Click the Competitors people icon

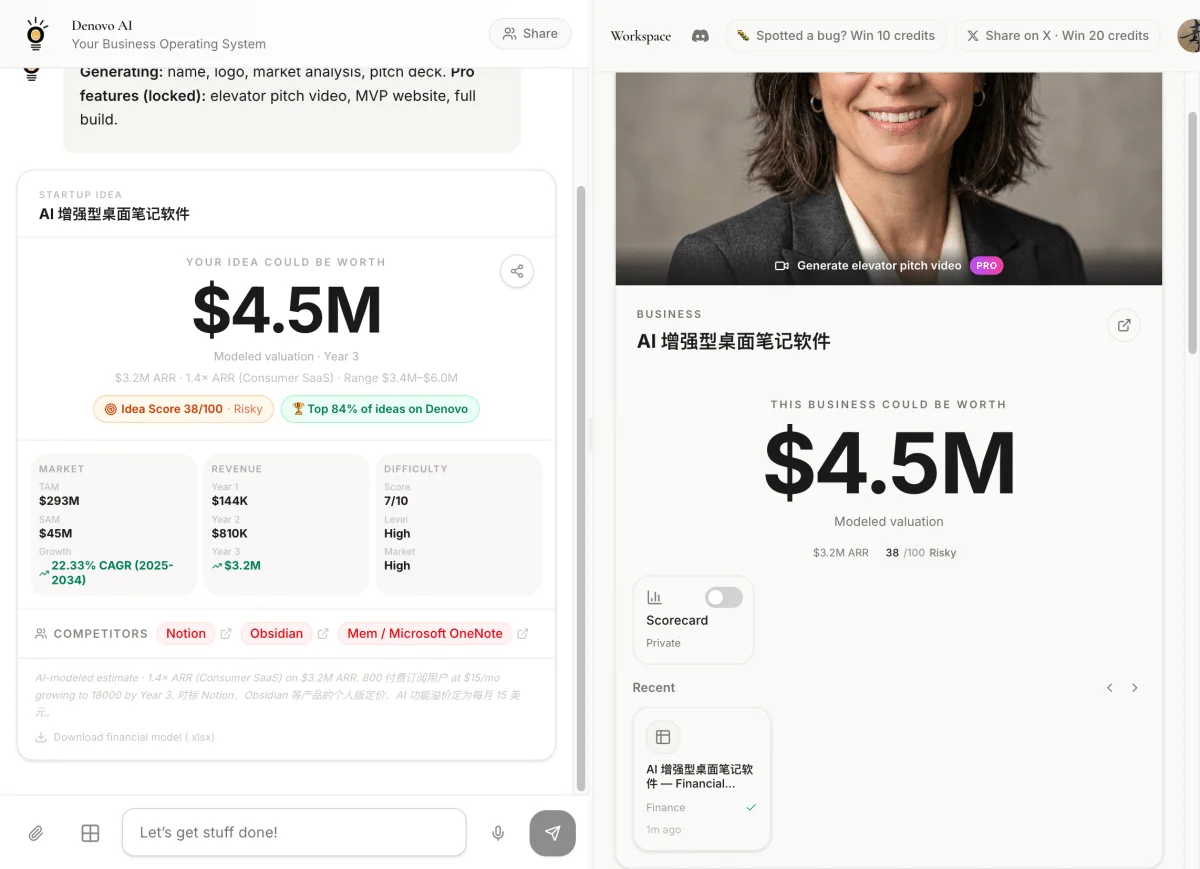click(41, 634)
